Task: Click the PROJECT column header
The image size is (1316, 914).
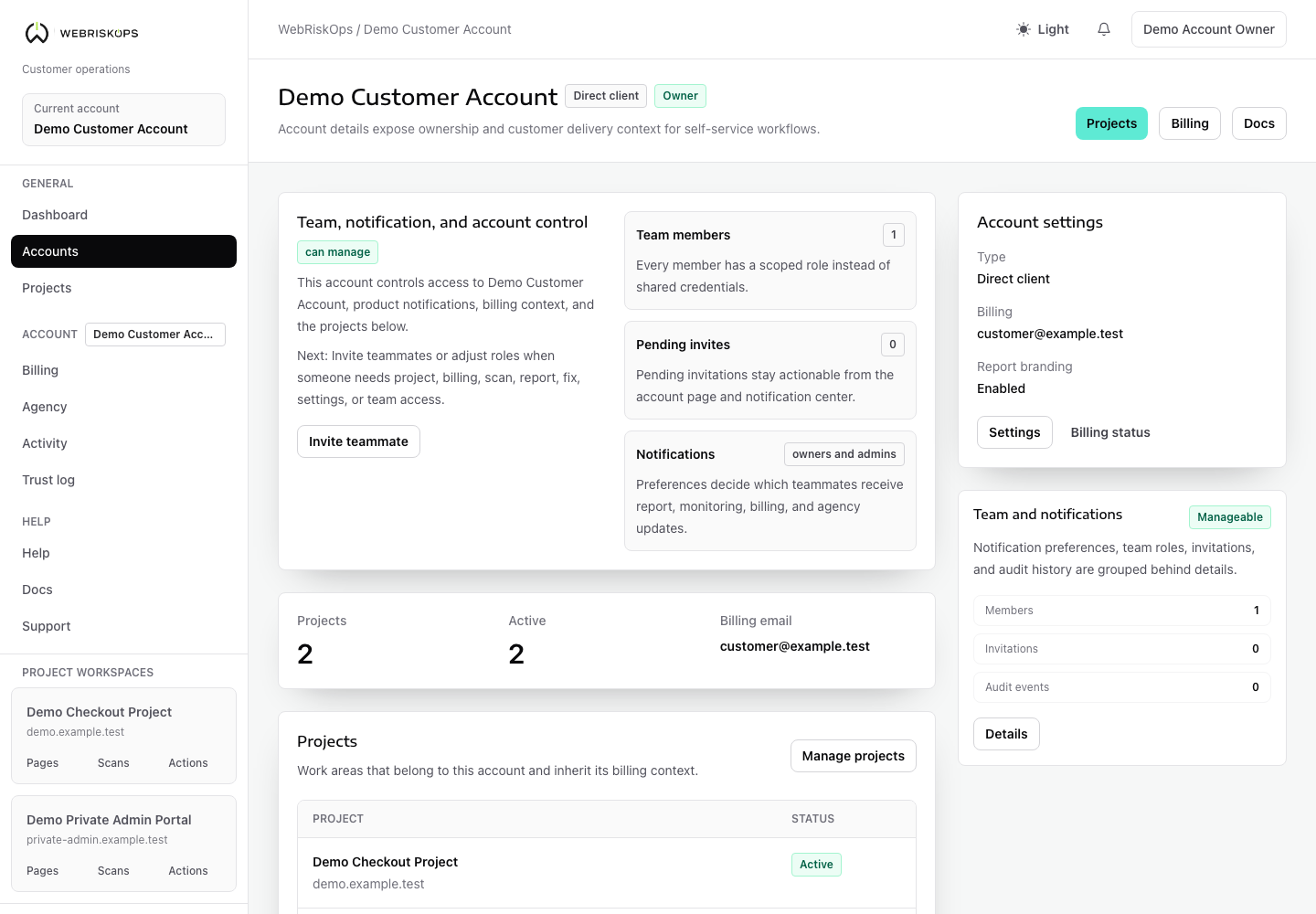Action: 338,819
